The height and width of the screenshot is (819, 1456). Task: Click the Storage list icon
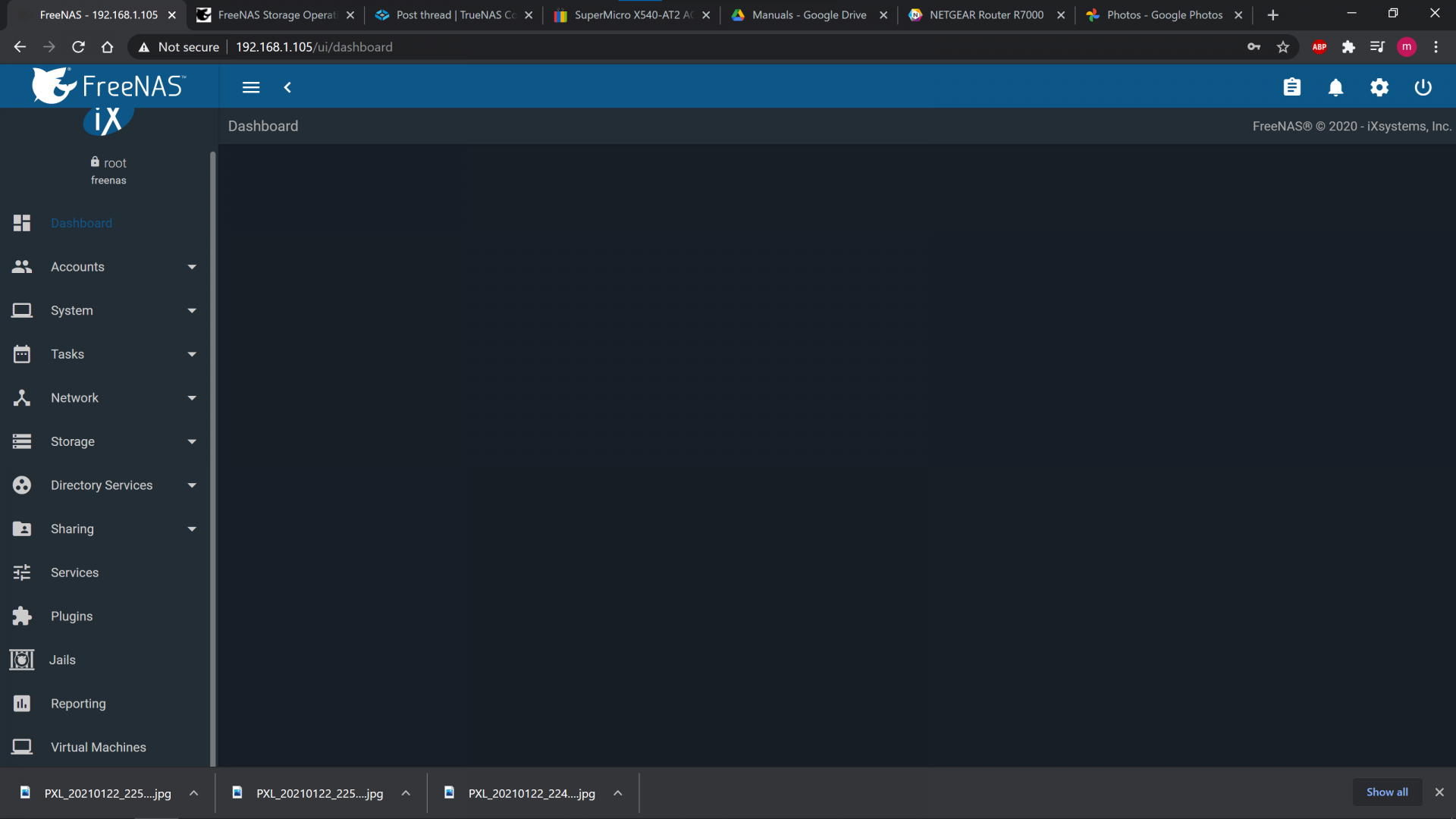[x=22, y=441]
